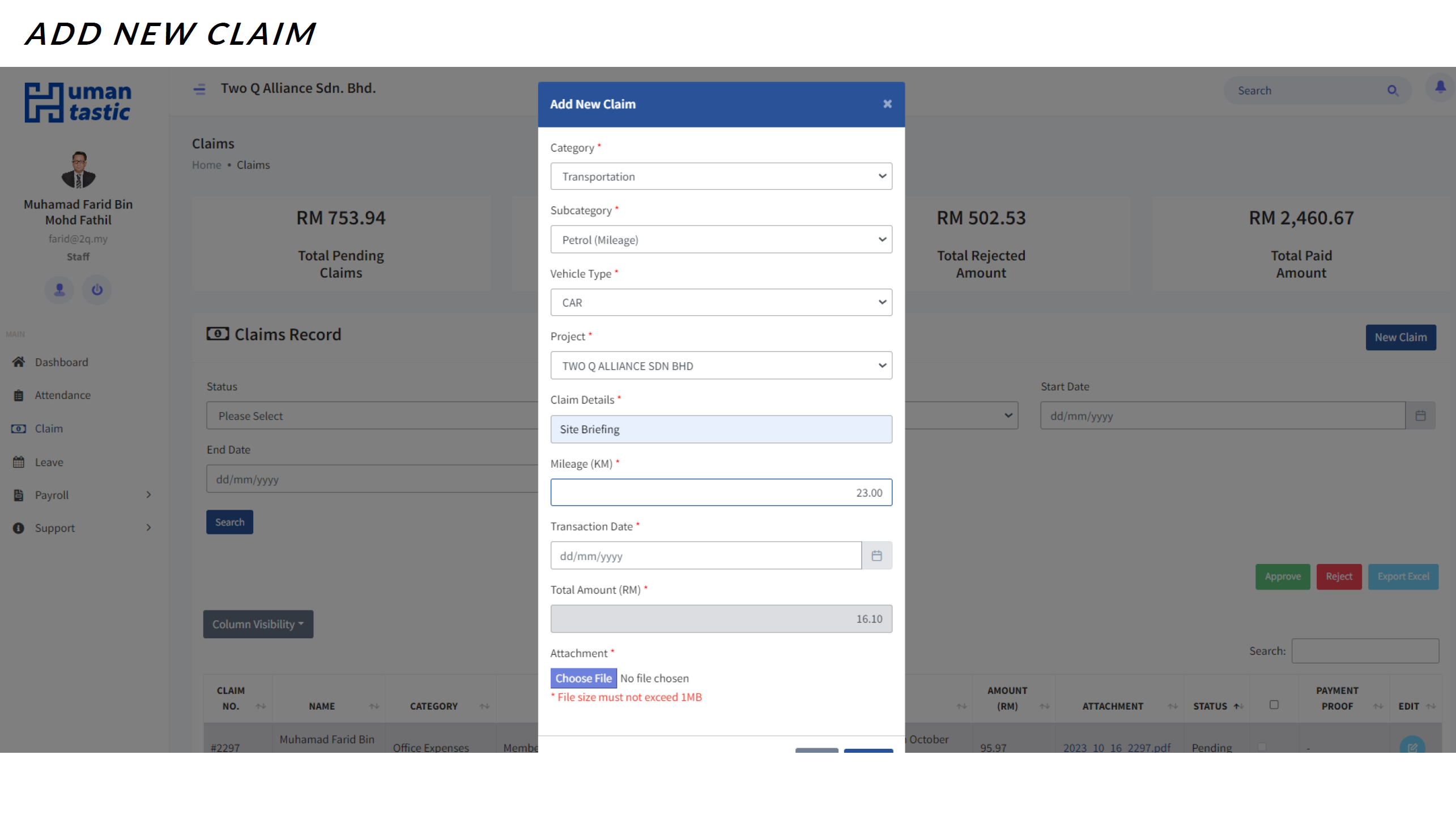The width and height of the screenshot is (1456, 814).
Task: Click the Leave navigation icon
Action: tap(18, 462)
